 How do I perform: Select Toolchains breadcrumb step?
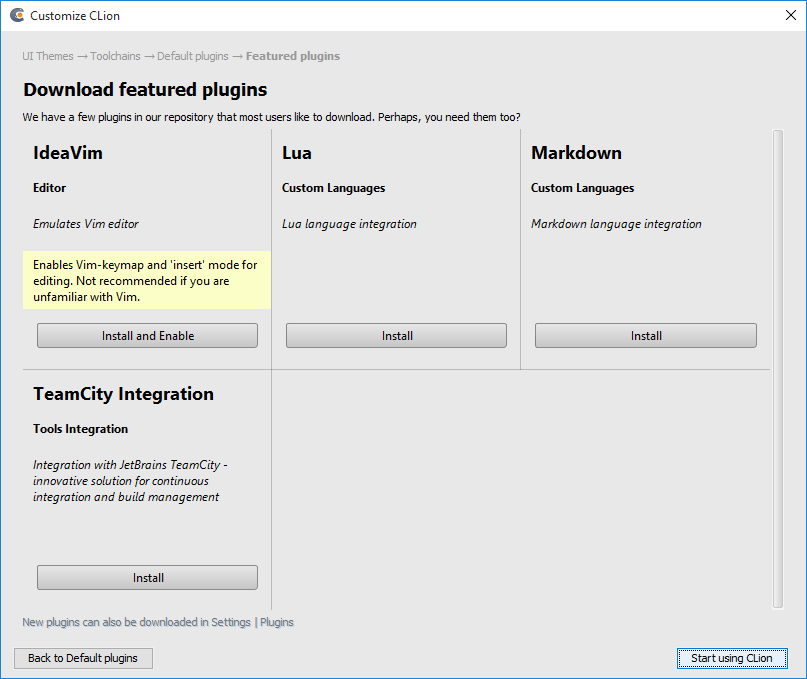115,56
